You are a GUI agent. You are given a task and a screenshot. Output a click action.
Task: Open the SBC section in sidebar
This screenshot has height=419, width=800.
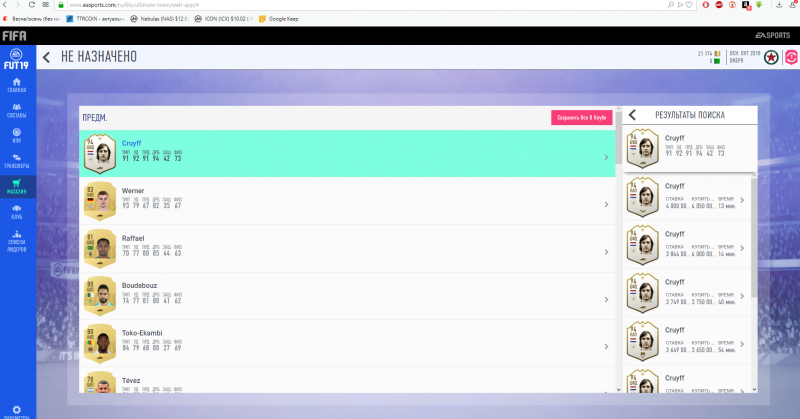[x=17, y=135]
